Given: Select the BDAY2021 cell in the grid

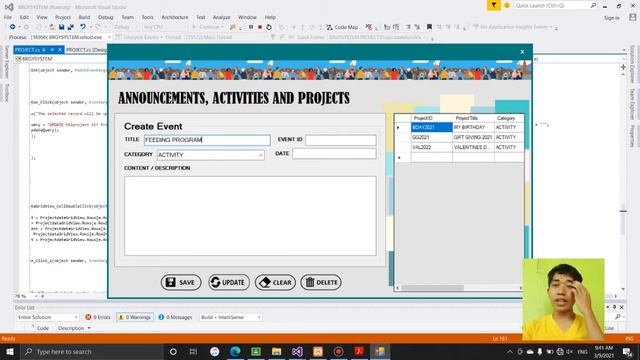Looking at the screenshot, I should [x=431, y=127].
